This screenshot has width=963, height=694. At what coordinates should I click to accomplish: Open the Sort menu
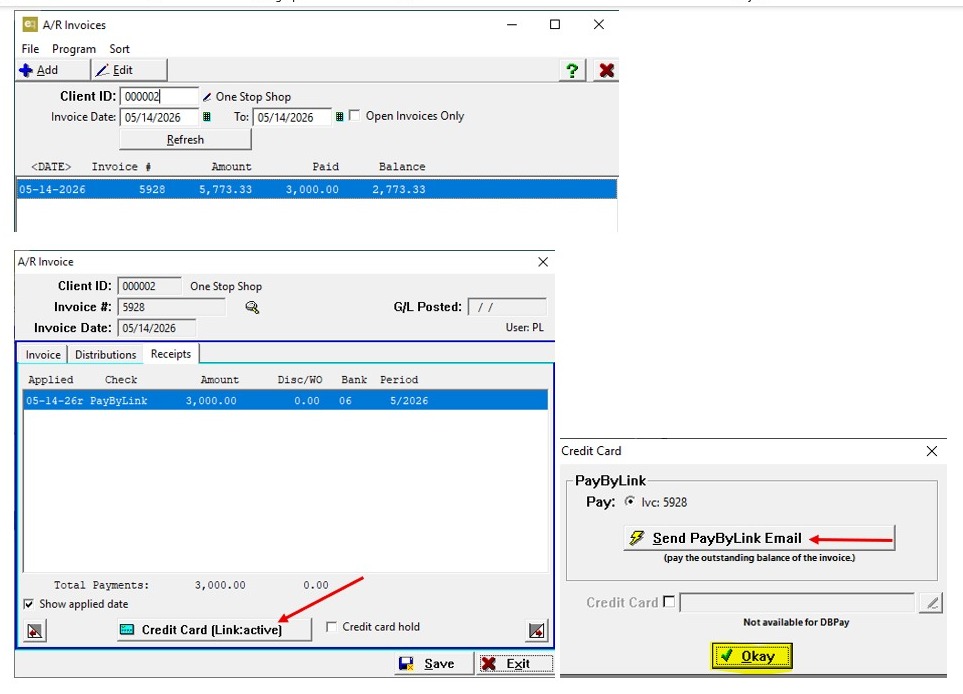(119, 49)
